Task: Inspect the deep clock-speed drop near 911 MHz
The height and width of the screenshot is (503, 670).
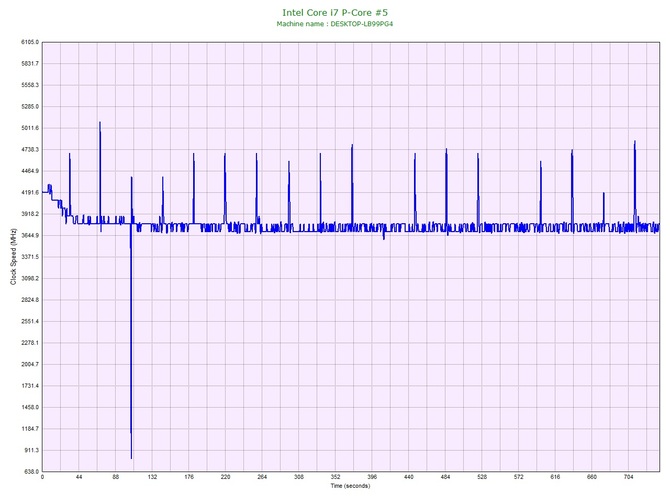Action: pos(131,342)
